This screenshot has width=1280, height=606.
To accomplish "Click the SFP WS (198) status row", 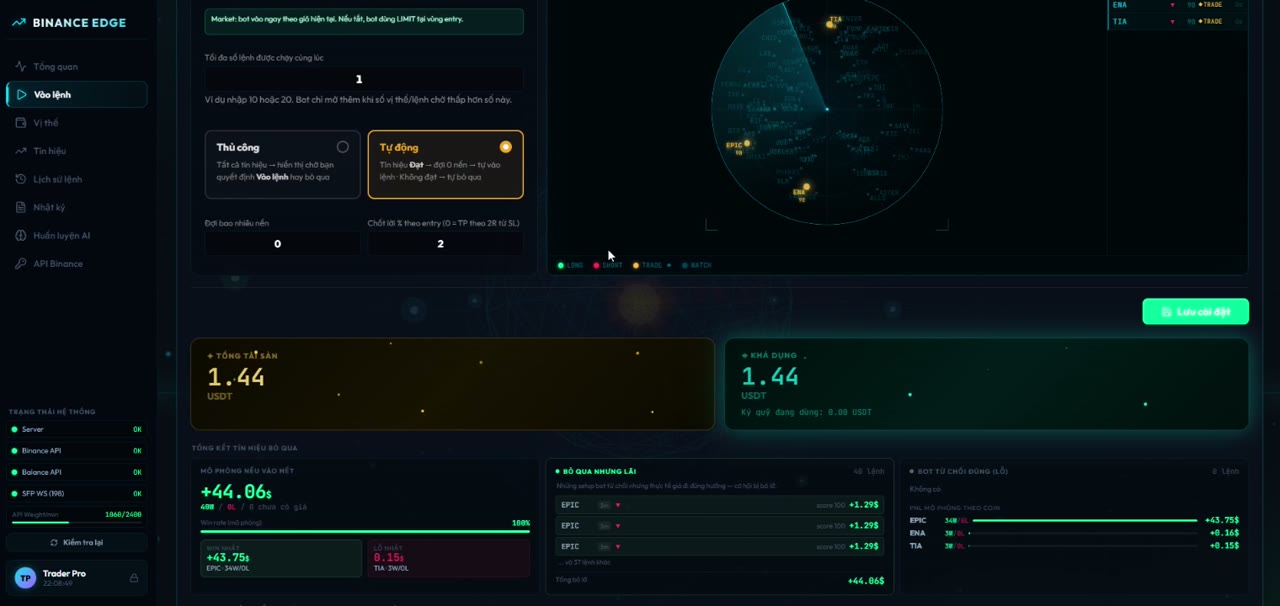I will coord(76,493).
